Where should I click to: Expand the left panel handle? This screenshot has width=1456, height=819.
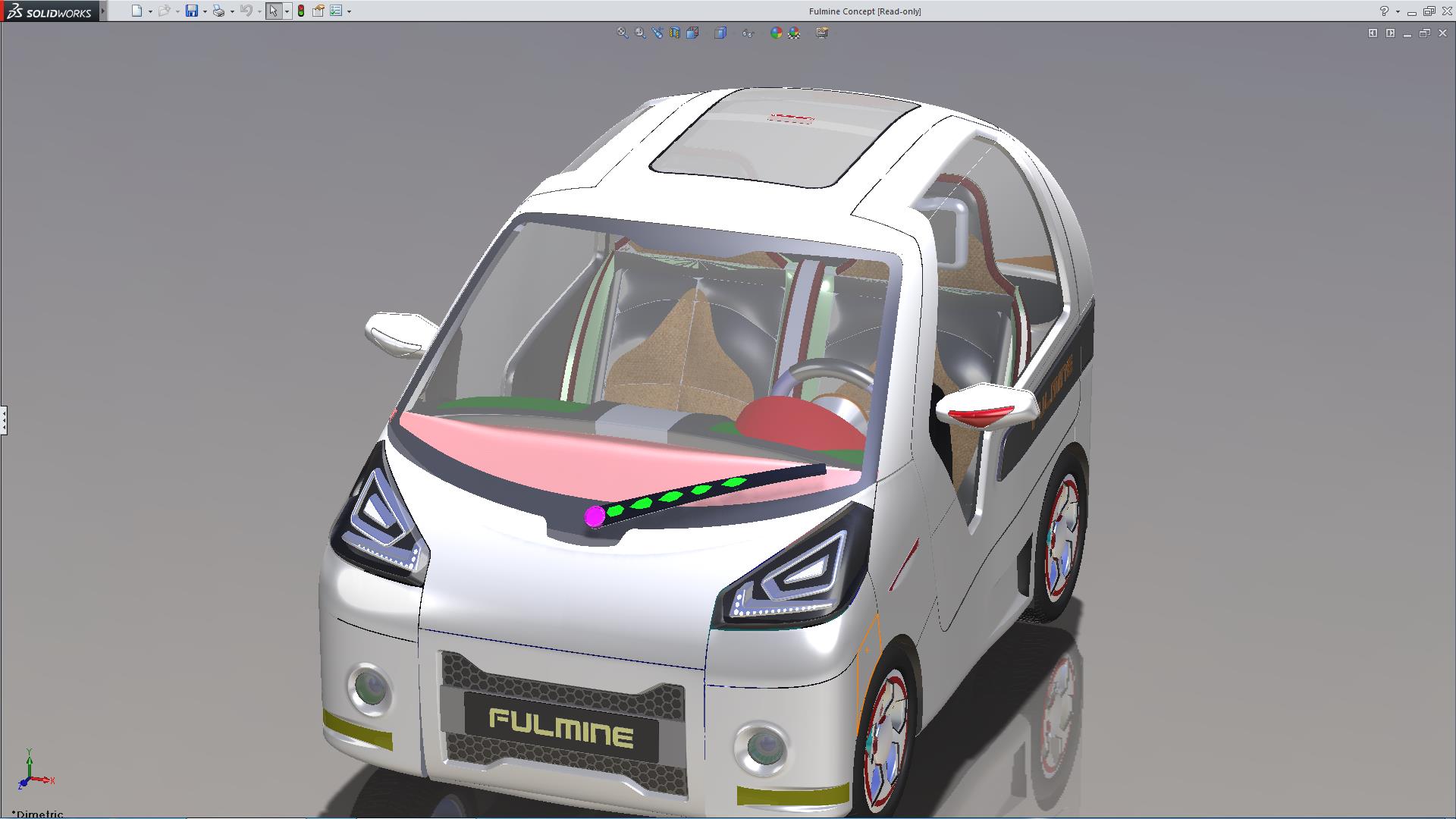[4, 419]
